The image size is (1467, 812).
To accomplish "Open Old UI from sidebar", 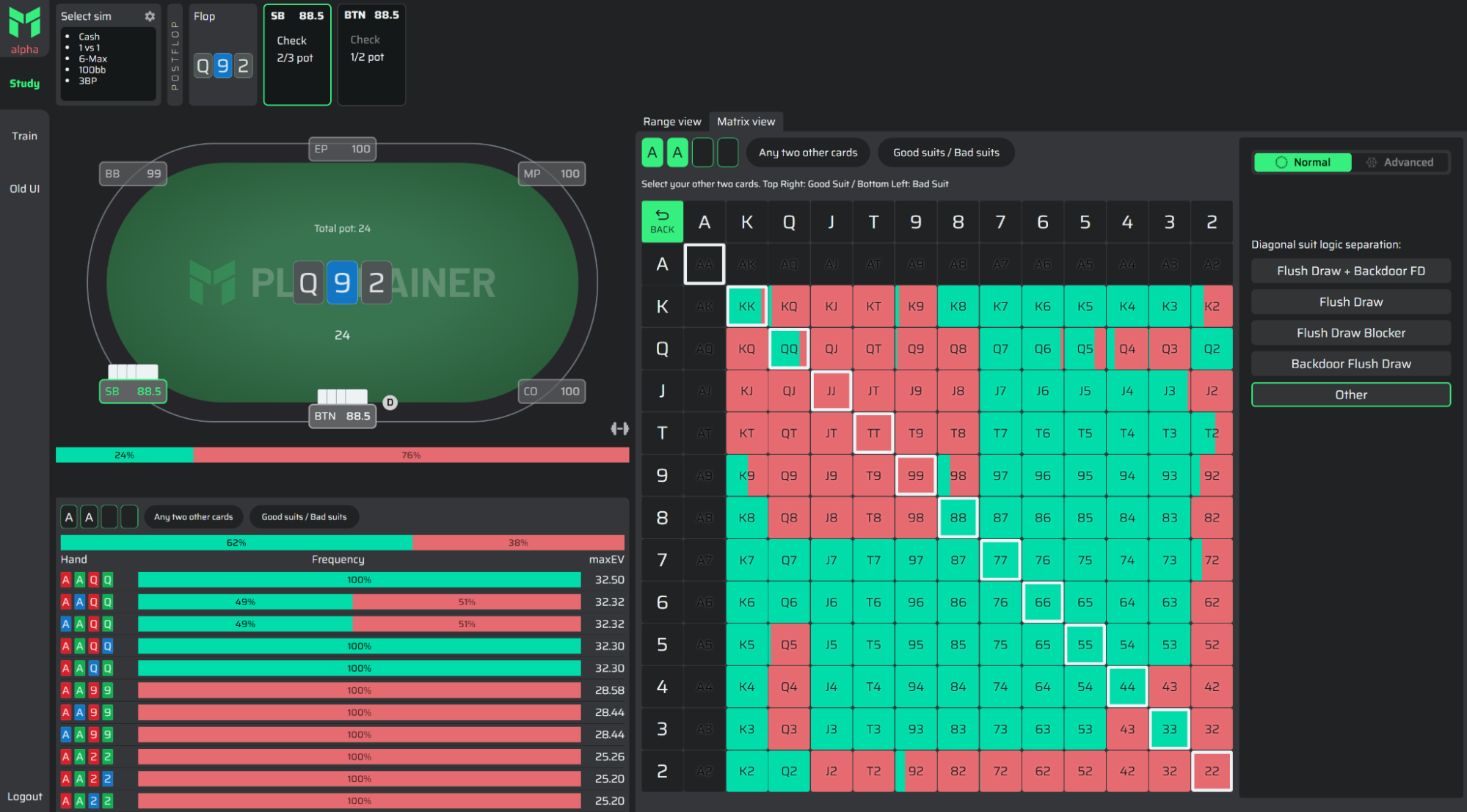I will (x=24, y=189).
